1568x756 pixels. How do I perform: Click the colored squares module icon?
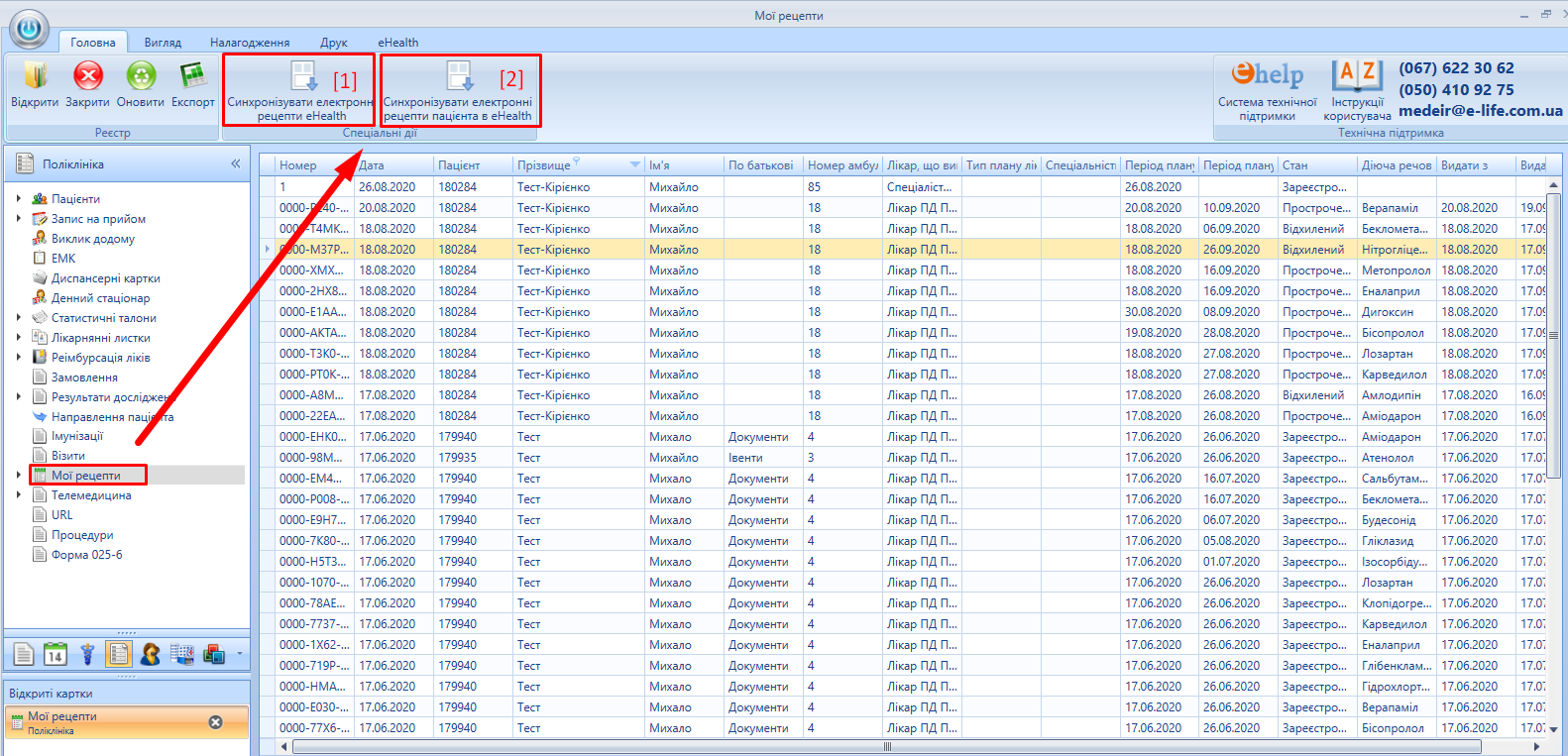213,654
